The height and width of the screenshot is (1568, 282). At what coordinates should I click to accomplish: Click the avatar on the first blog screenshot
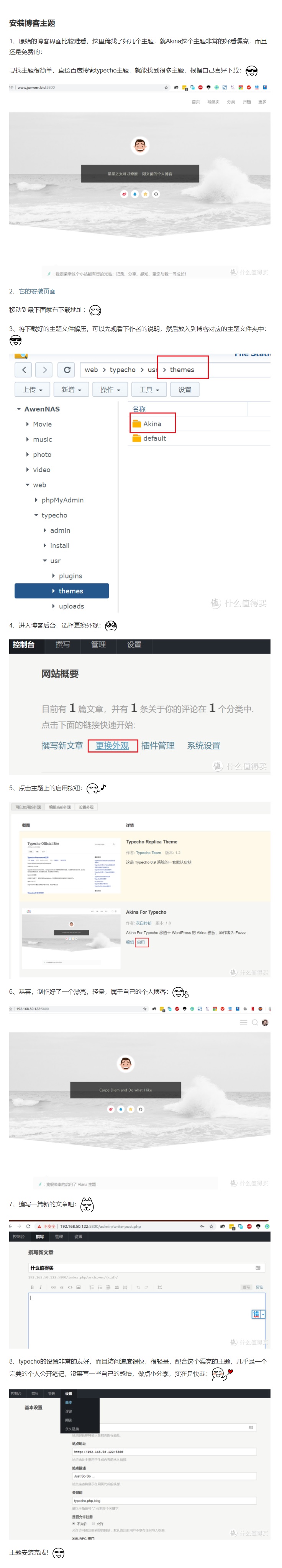140,145
